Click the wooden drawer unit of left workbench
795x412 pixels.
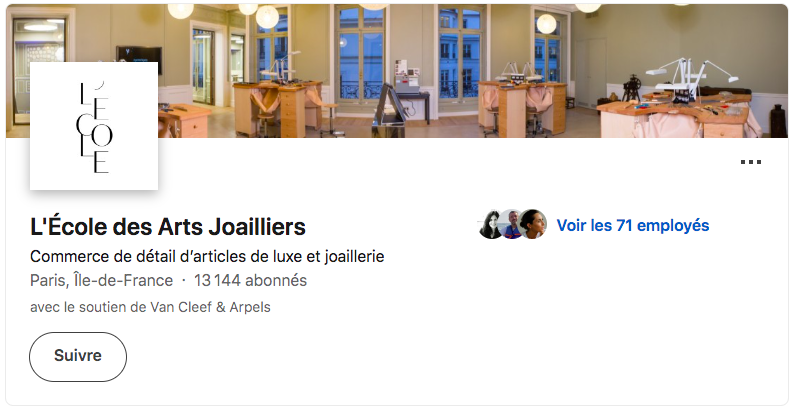293,113
